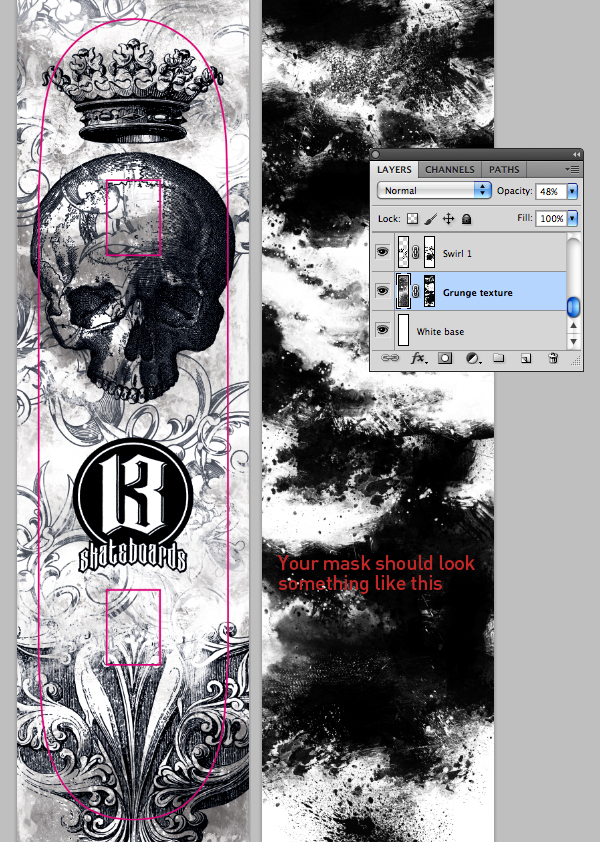
Task: Select the Swirl 1 layer mask thumbnail
Action: (x=429, y=252)
